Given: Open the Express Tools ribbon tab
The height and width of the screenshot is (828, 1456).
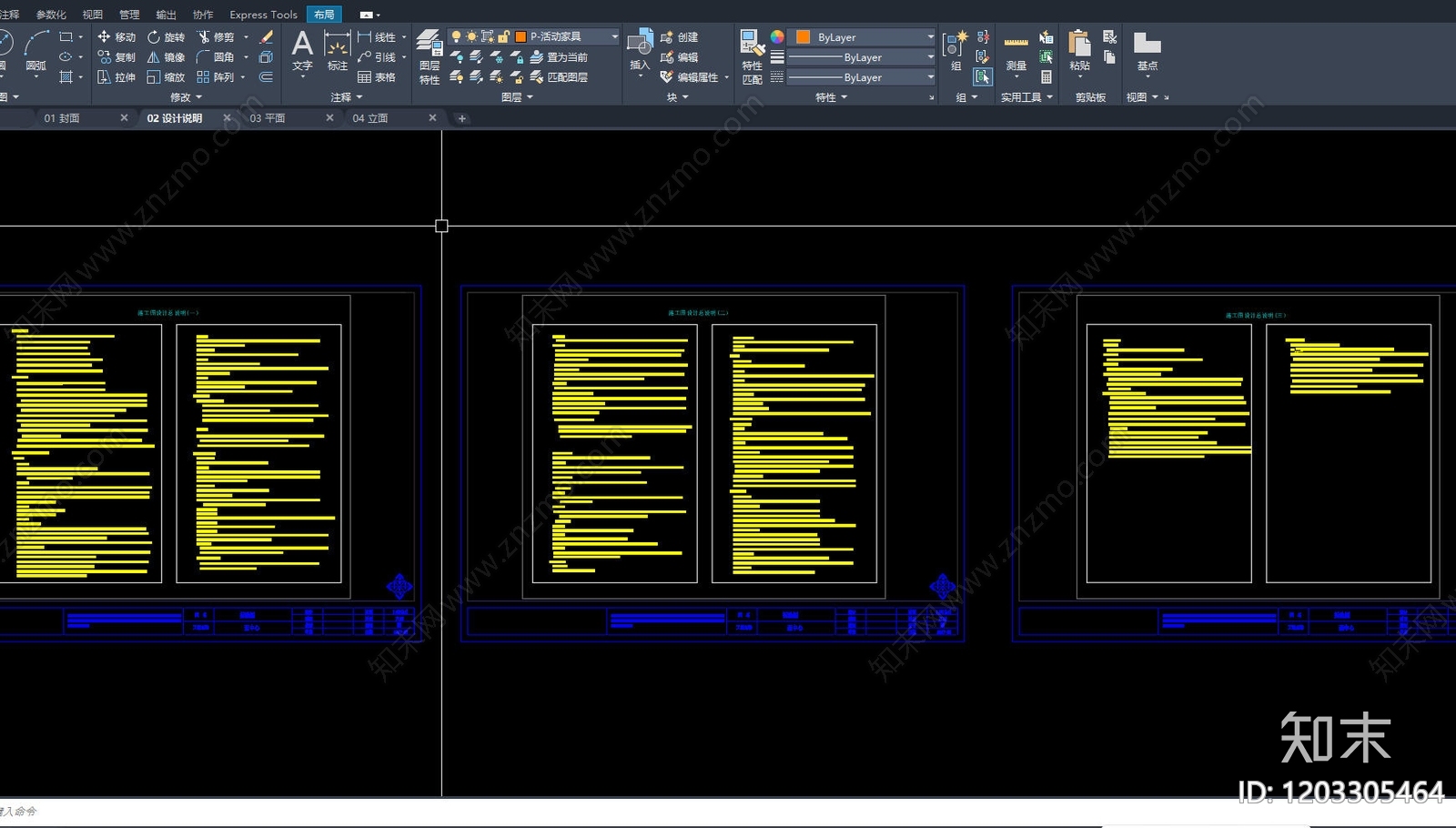Looking at the screenshot, I should [263, 15].
